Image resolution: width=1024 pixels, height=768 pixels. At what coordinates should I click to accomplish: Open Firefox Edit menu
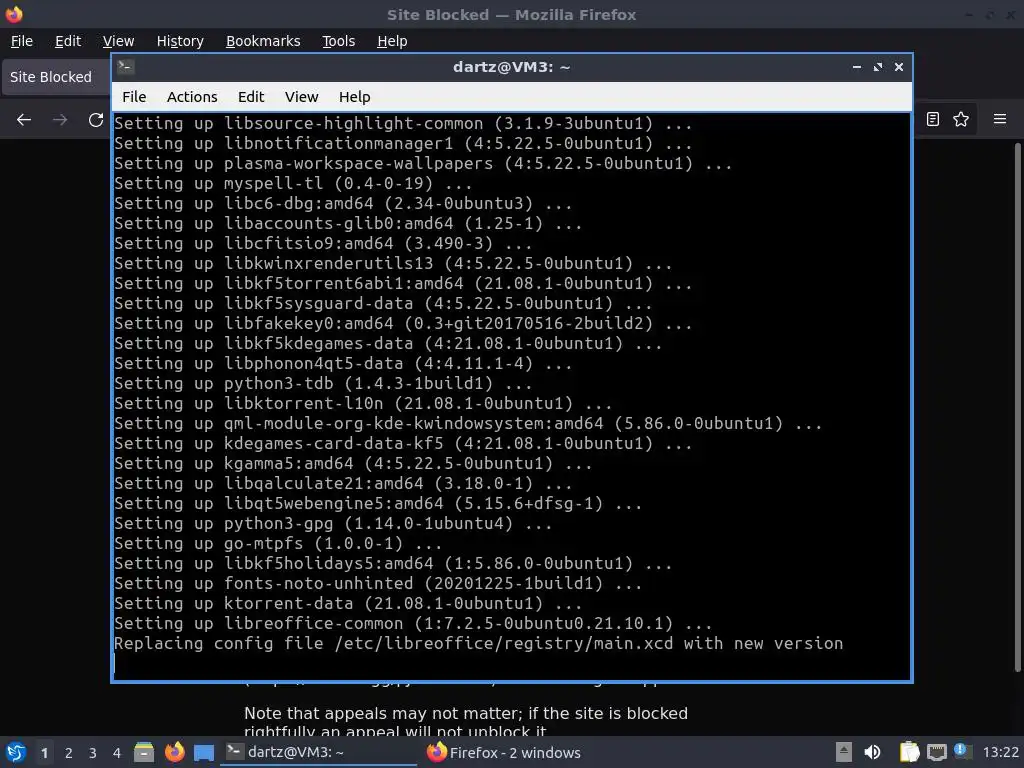pyautogui.click(x=68, y=41)
